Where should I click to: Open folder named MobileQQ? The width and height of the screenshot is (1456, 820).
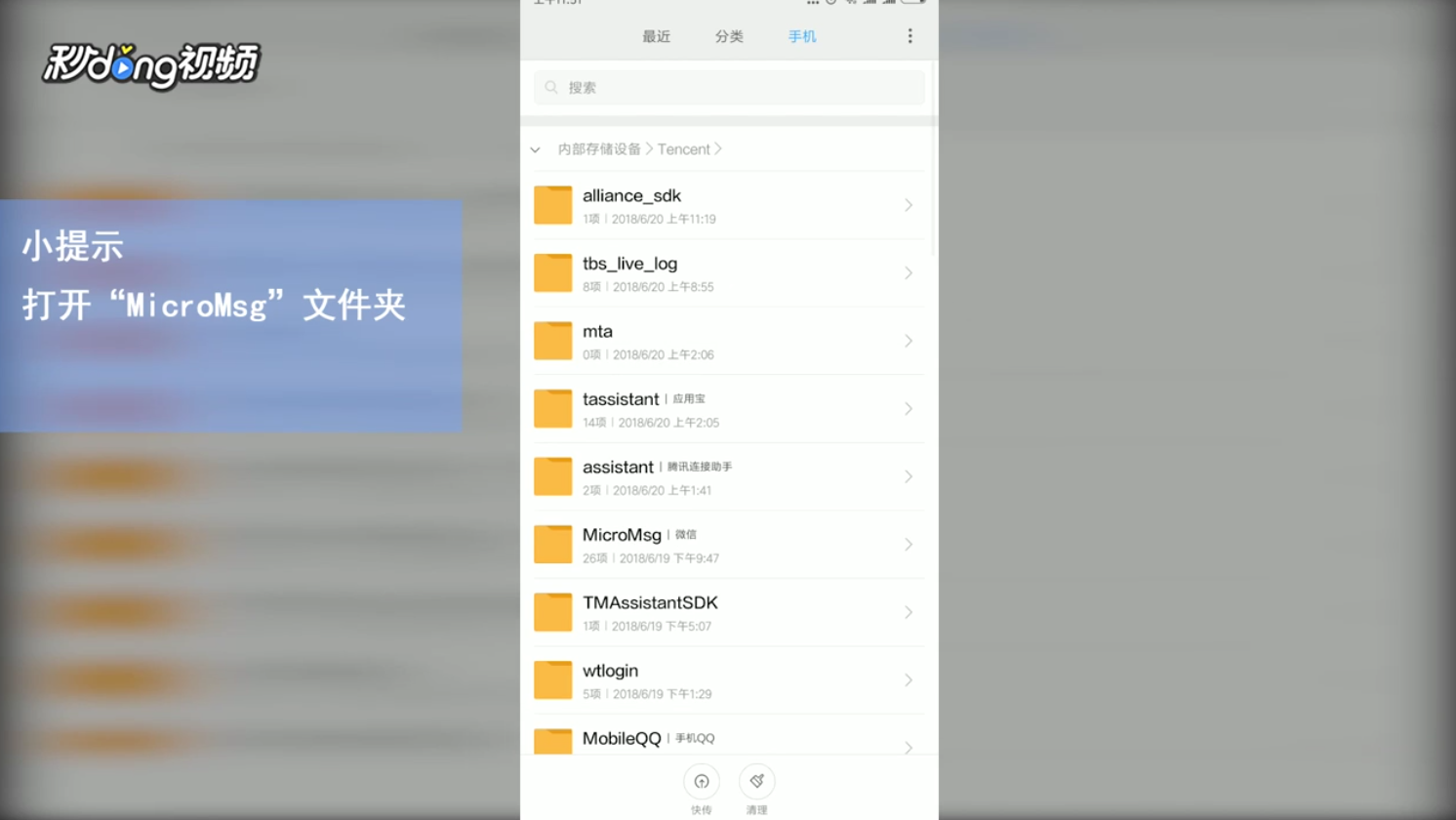coord(729,735)
